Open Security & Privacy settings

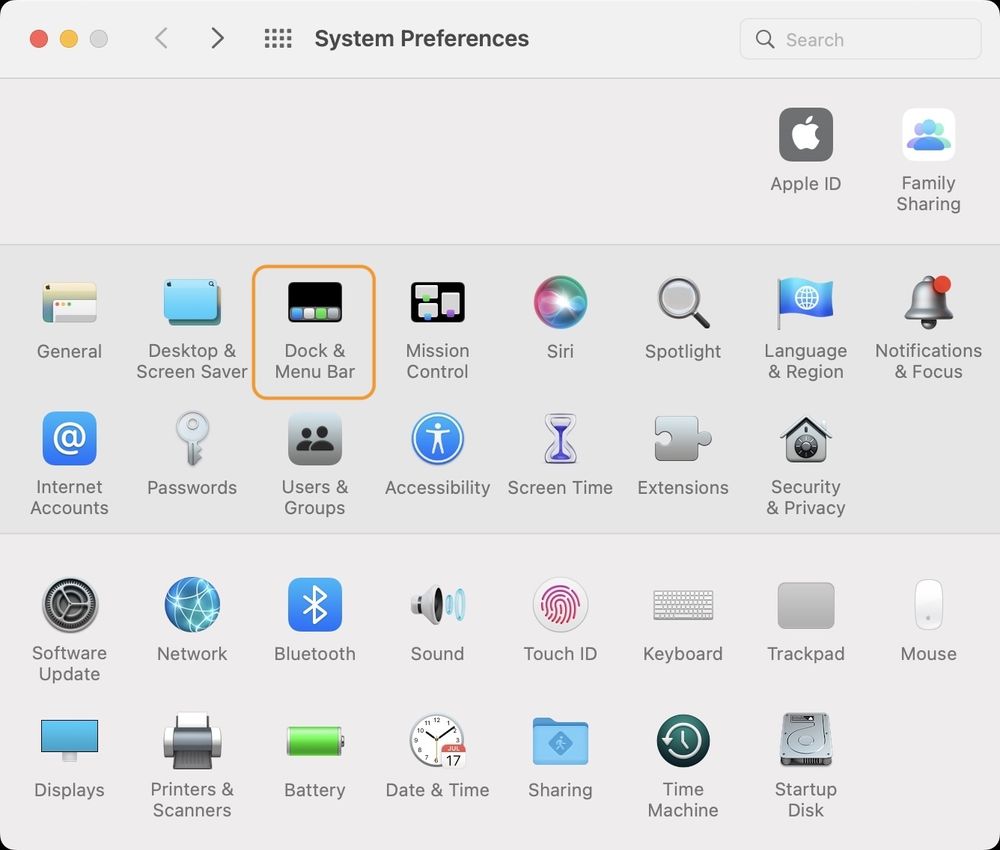click(x=806, y=438)
